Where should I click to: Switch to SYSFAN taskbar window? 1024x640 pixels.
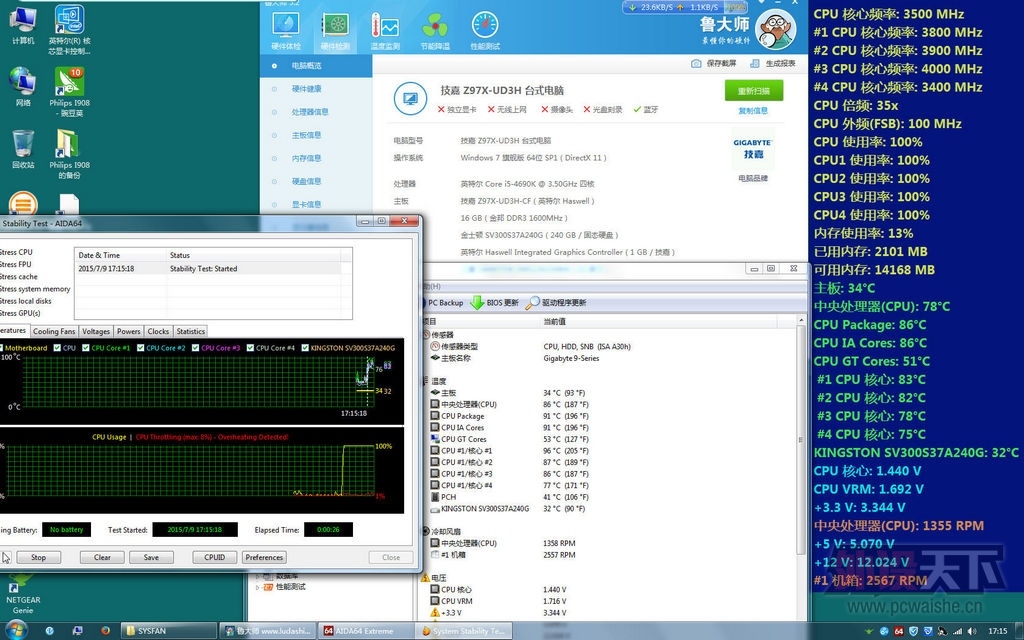coord(168,631)
